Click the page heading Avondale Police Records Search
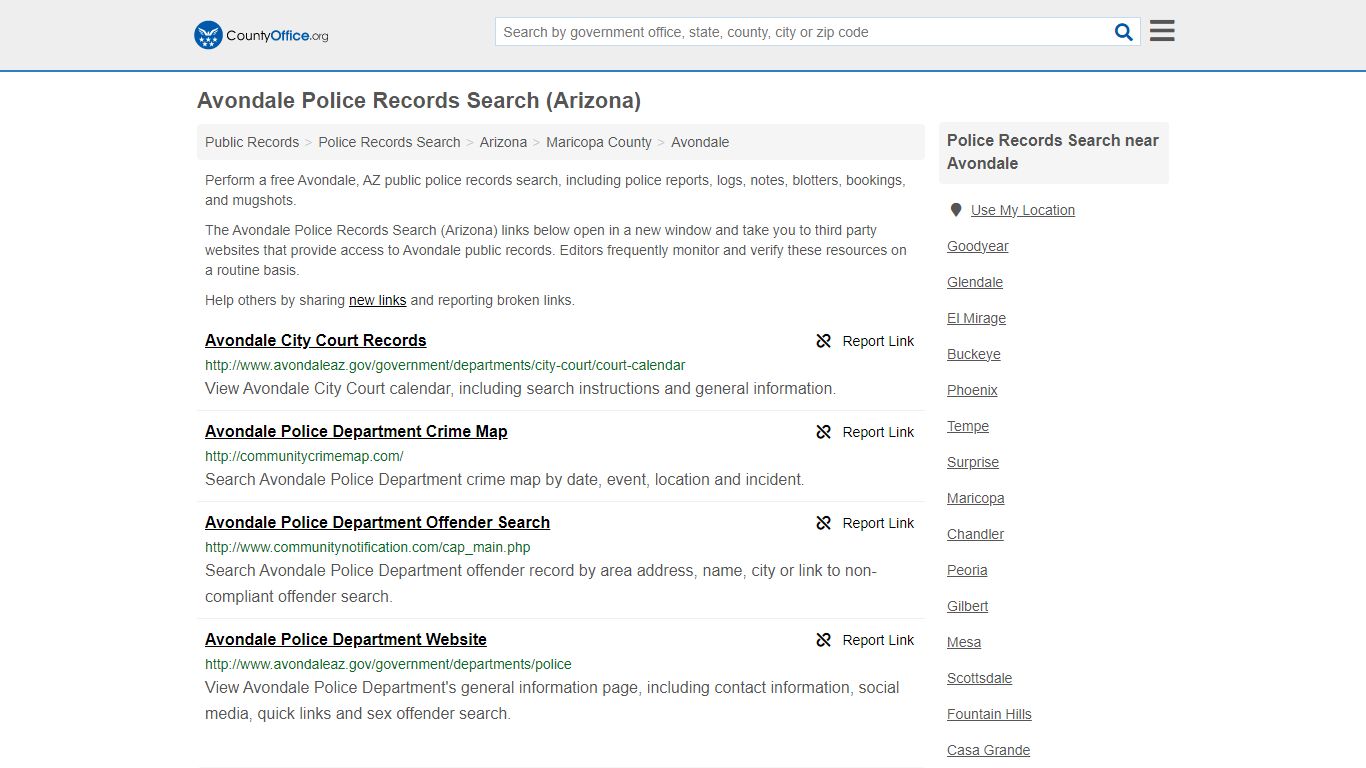Viewport: 1366px width, 768px height. (x=419, y=100)
